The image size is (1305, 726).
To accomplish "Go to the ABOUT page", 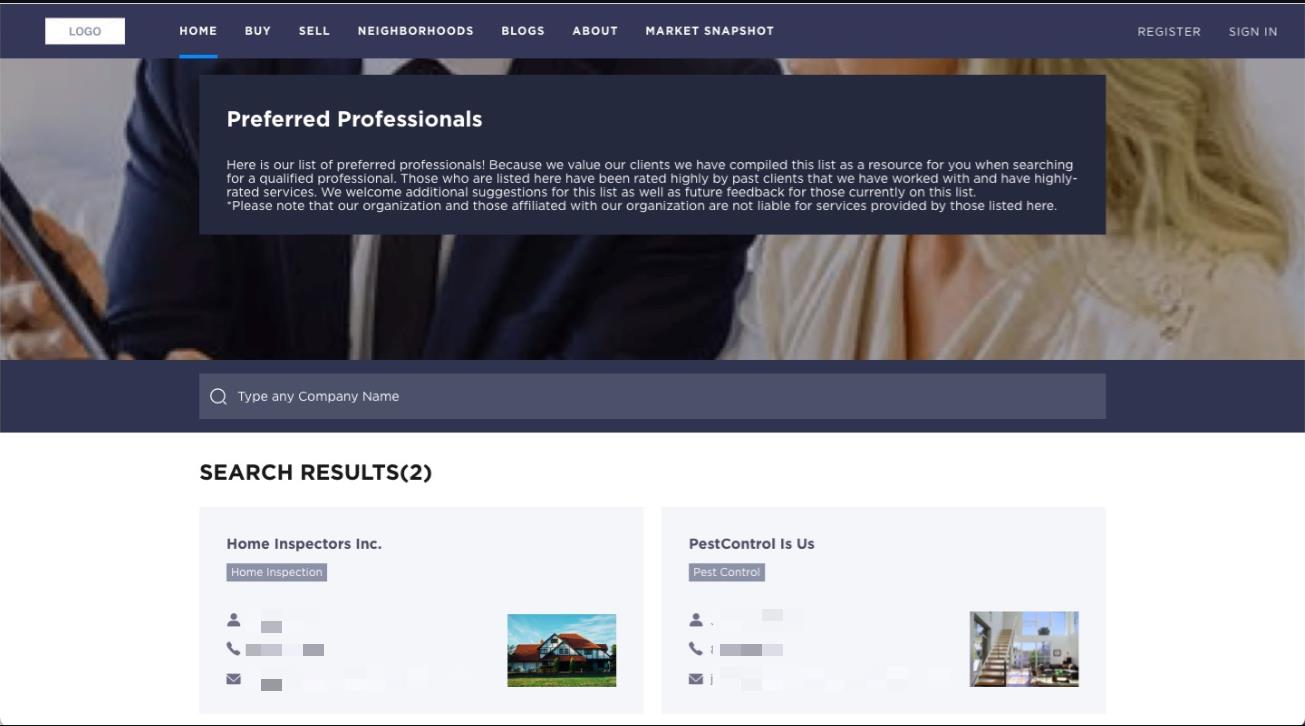I will tap(593, 31).
